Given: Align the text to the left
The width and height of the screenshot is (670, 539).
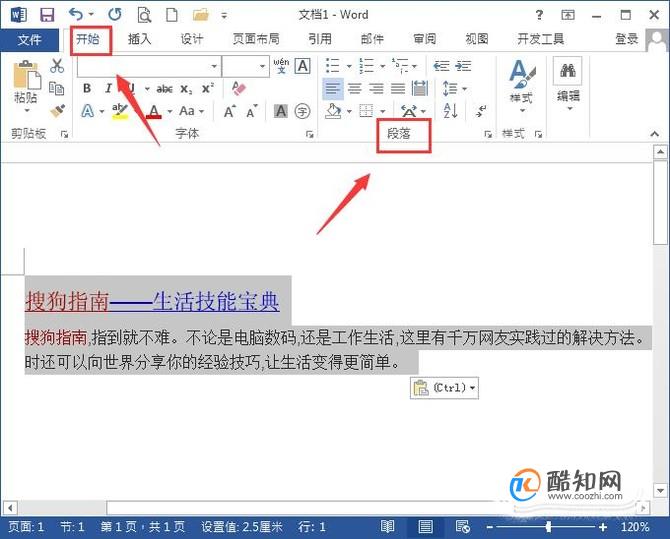Looking at the screenshot, I should 333,88.
